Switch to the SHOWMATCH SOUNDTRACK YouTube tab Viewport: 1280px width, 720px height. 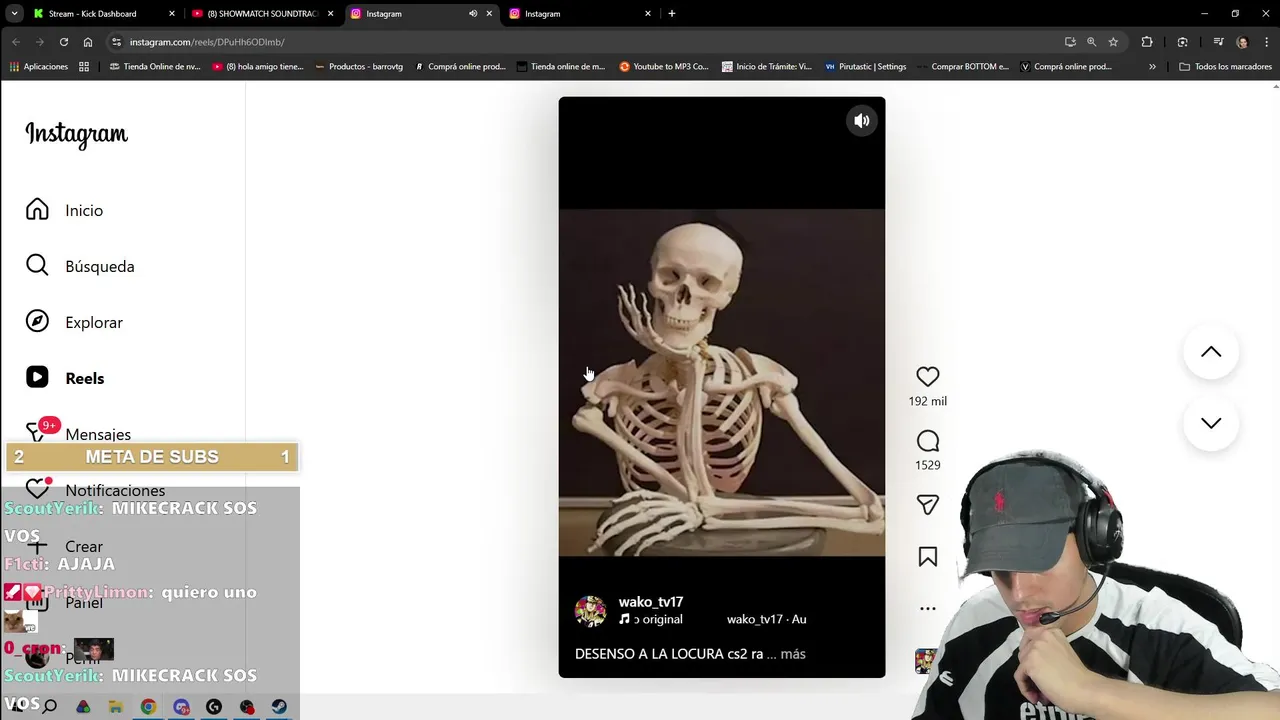click(262, 14)
